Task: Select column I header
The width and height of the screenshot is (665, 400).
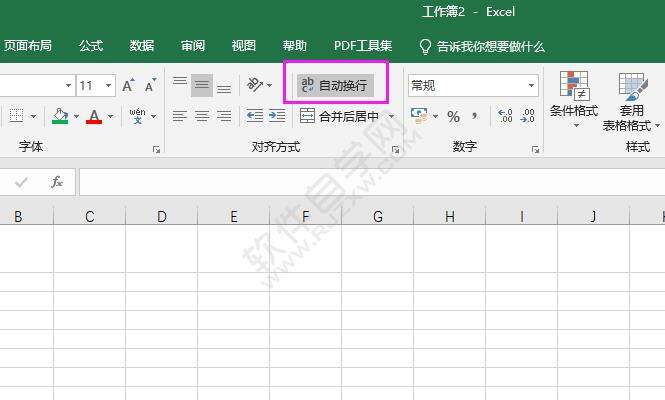Action: (521, 216)
